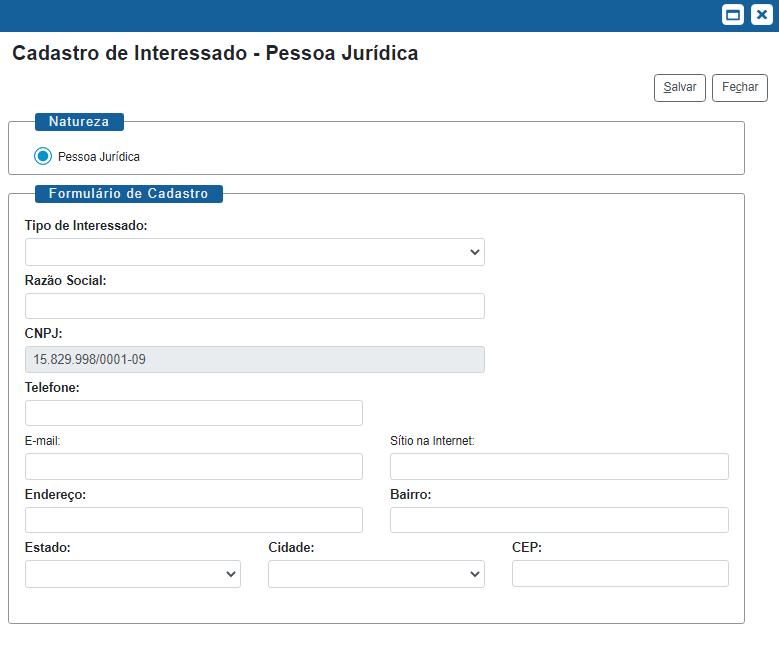Screen dimensions: 779x668
Task: Open the Cidade dropdown list
Action: 376,574
